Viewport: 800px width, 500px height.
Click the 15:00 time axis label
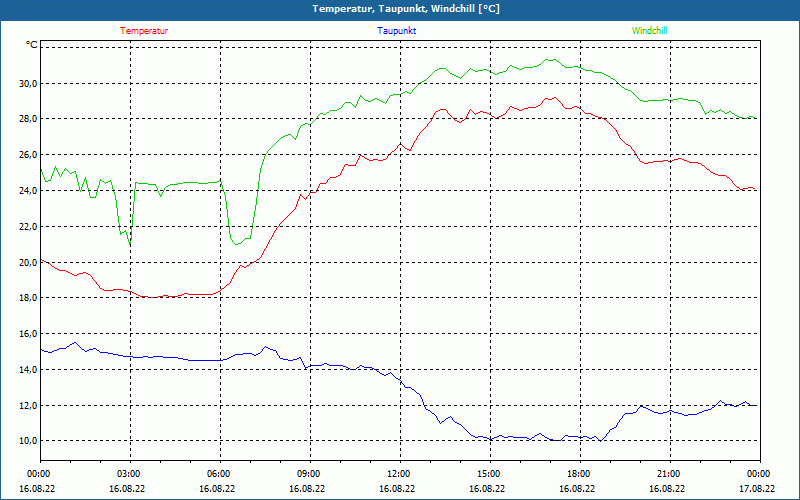tap(489, 474)
